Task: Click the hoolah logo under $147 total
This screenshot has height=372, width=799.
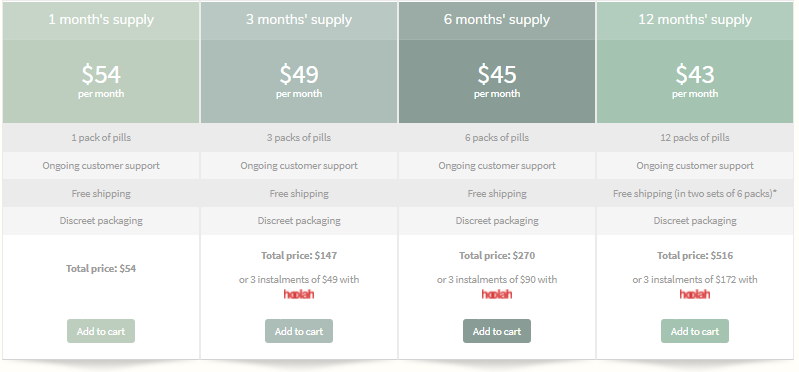Action: [299, 294]
